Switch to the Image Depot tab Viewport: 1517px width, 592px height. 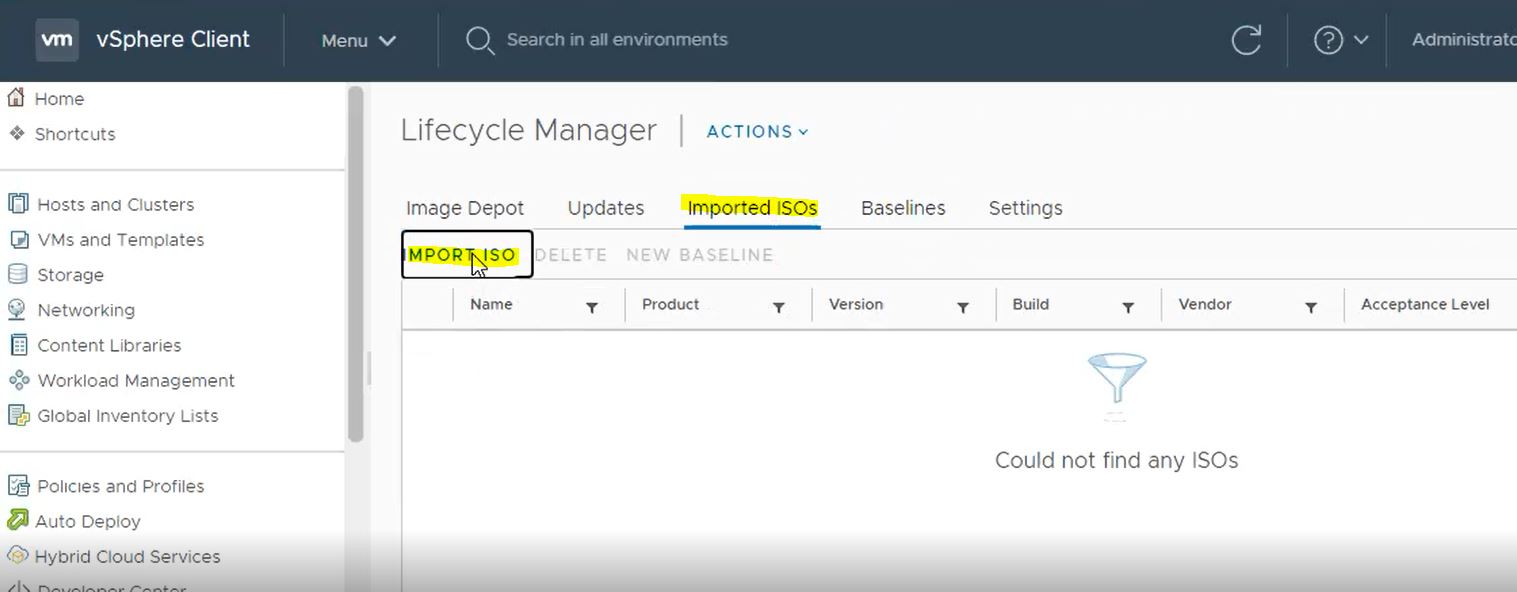pyautogui.click(x=465, y=208)
